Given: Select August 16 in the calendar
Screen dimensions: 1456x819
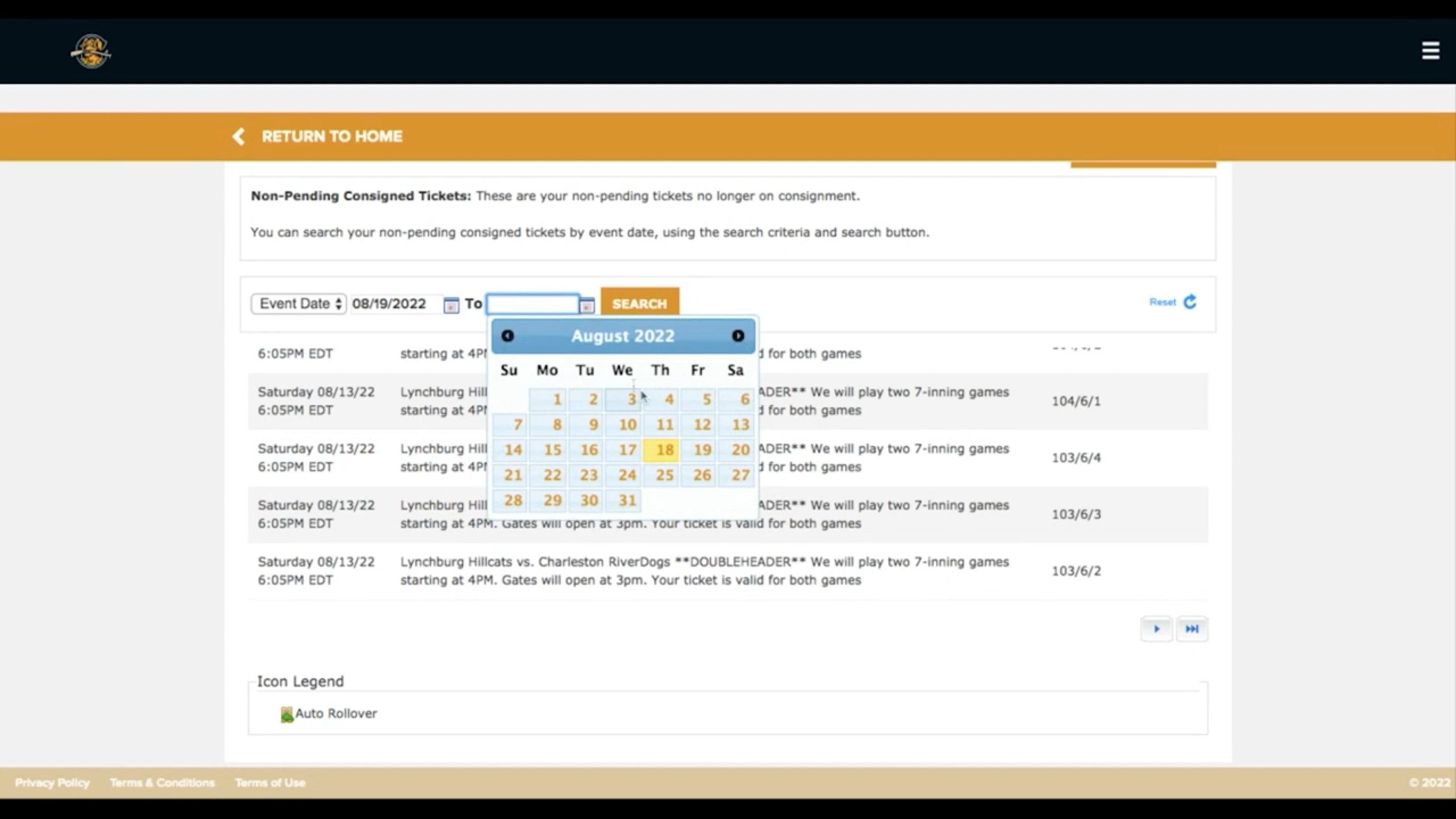Looking at the screenshot, I should (x=585, y=450).
